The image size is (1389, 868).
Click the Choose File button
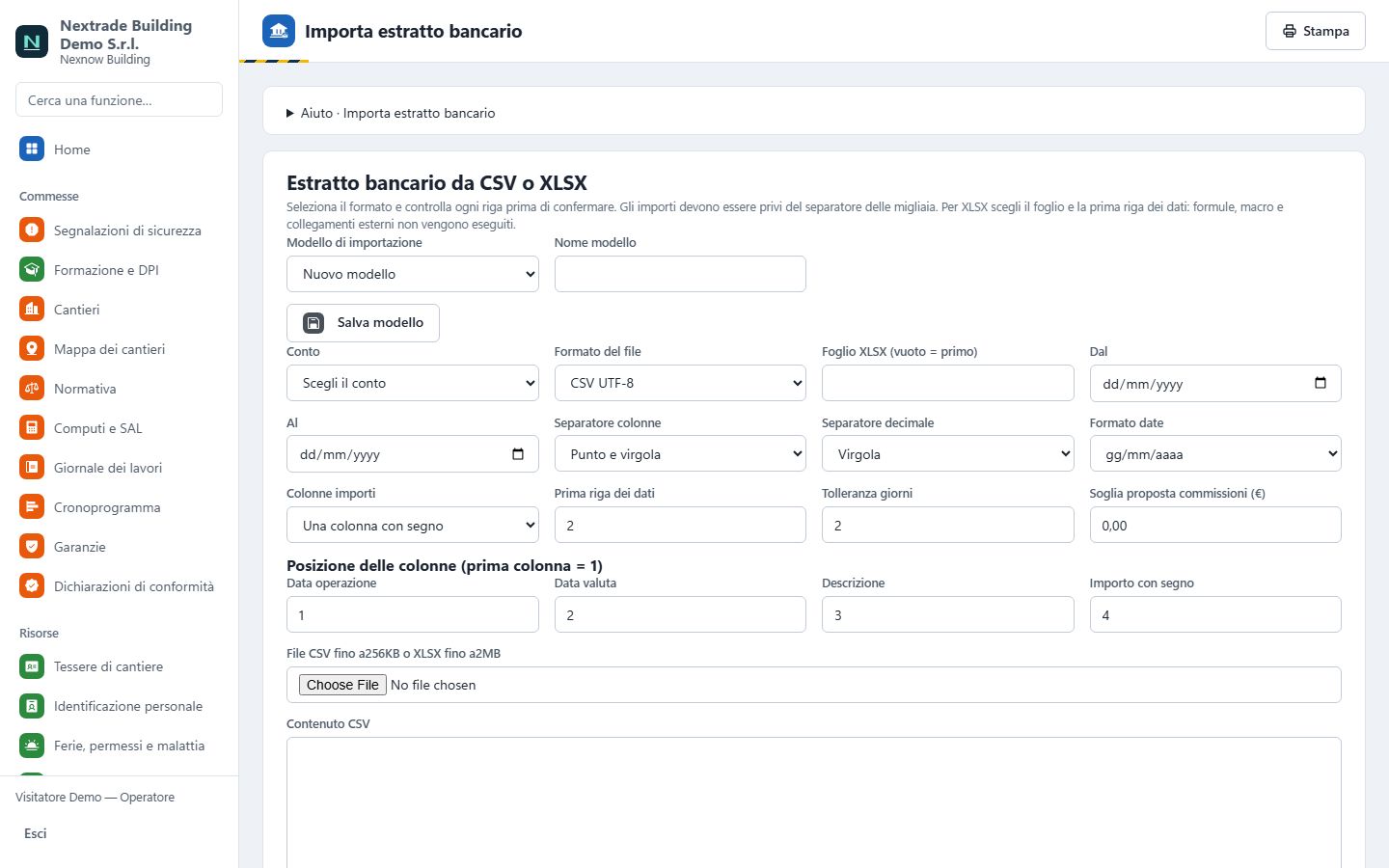[x=342, y=685]
